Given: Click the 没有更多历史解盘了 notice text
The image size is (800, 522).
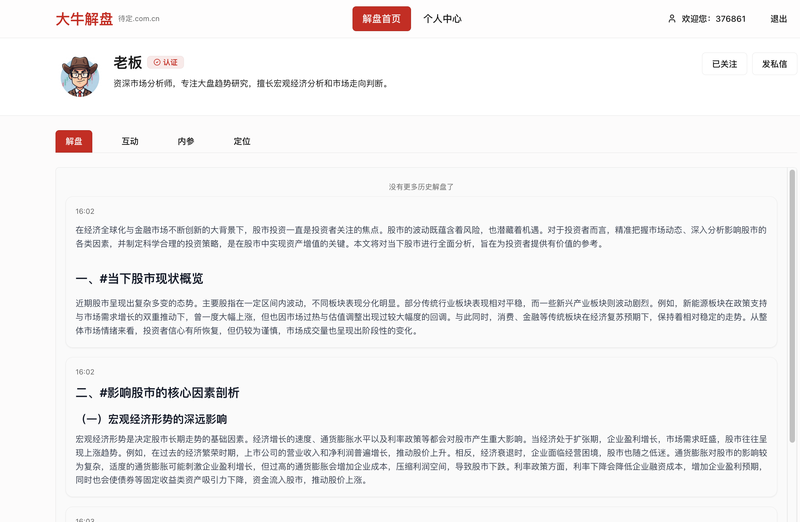Looking at the screenshot, I should point(421,187).
